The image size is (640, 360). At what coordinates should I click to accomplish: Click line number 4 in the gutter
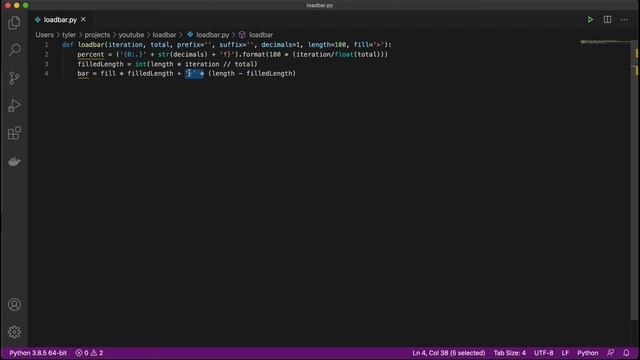pos(46,73)
